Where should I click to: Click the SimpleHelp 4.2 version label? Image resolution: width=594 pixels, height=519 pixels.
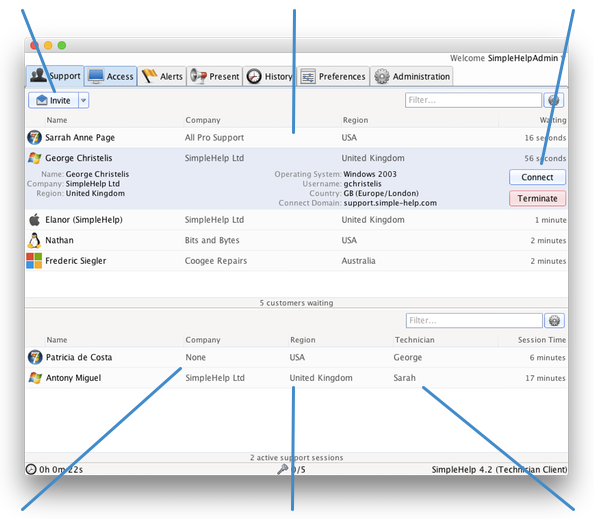(499, 469)
